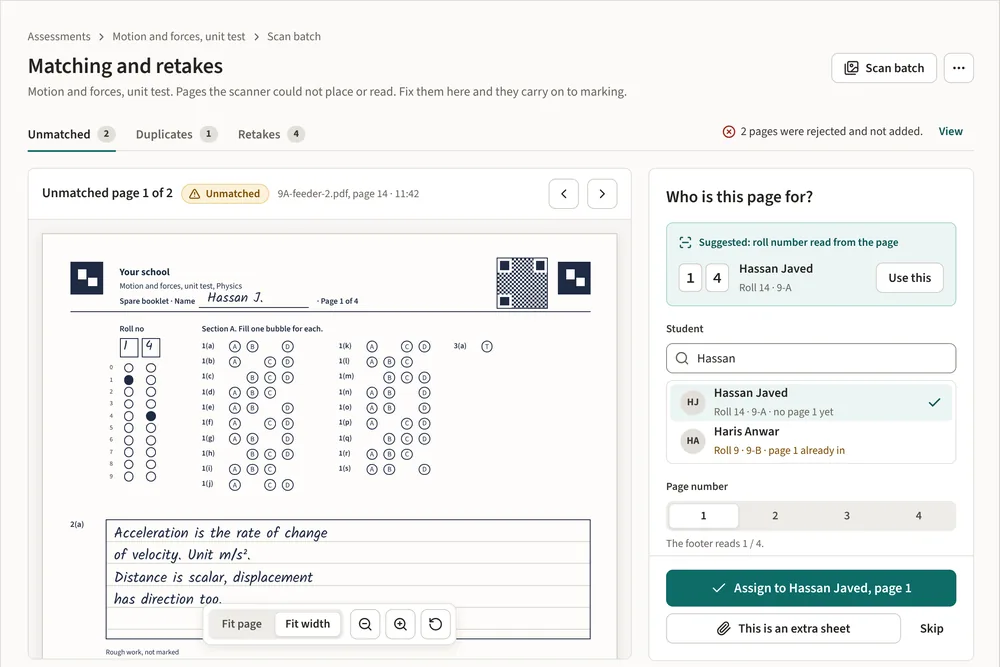Click the 'Page 1 of 4' label on sheet

[x=339, y=301]
